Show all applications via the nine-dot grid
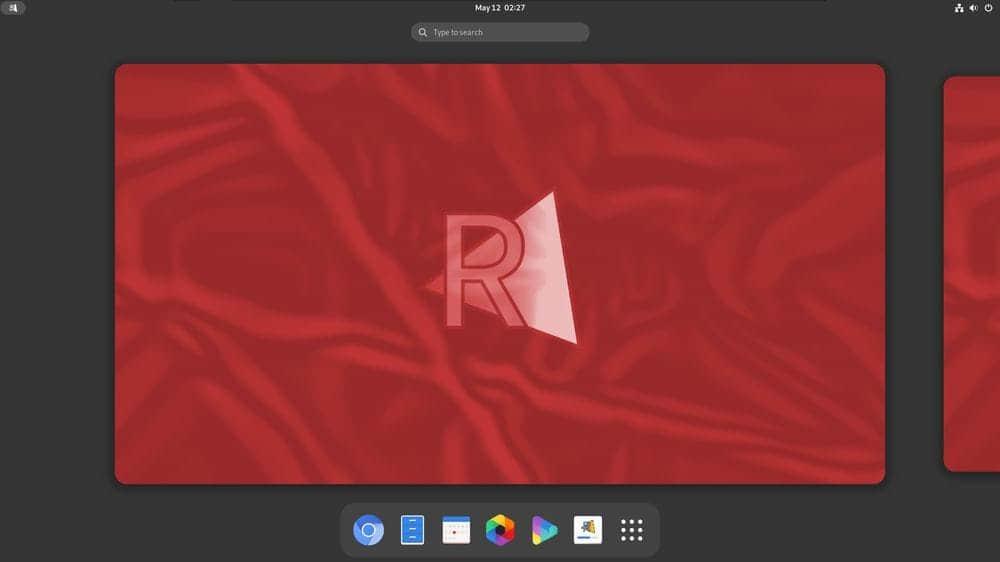 click(x=632, y=529)
